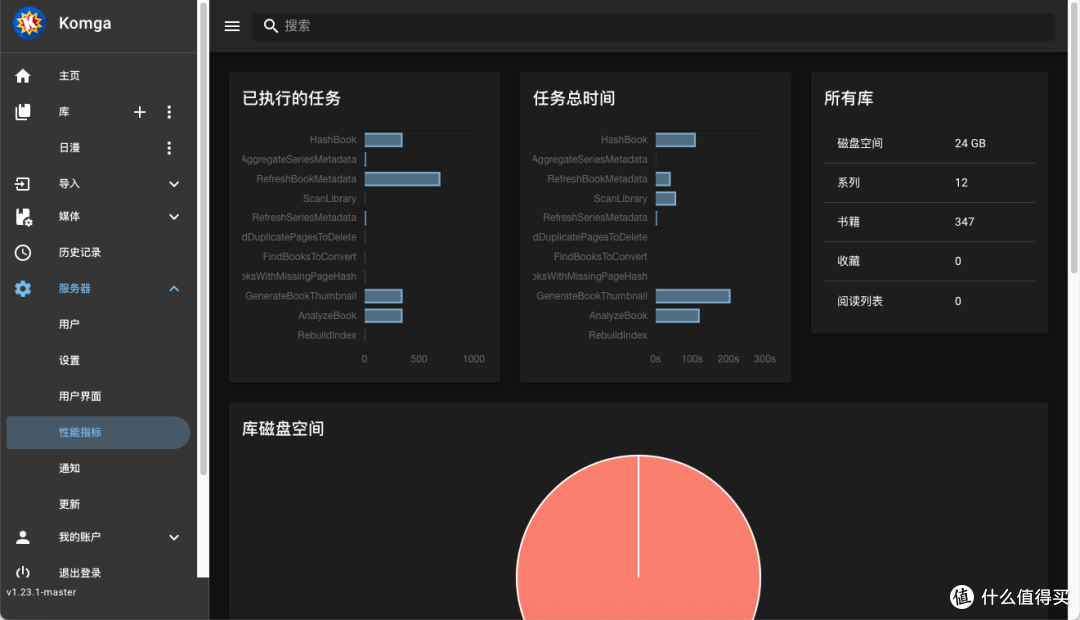Click the power icon for logout
The image size is (1080, 620).
click(23, 572)
